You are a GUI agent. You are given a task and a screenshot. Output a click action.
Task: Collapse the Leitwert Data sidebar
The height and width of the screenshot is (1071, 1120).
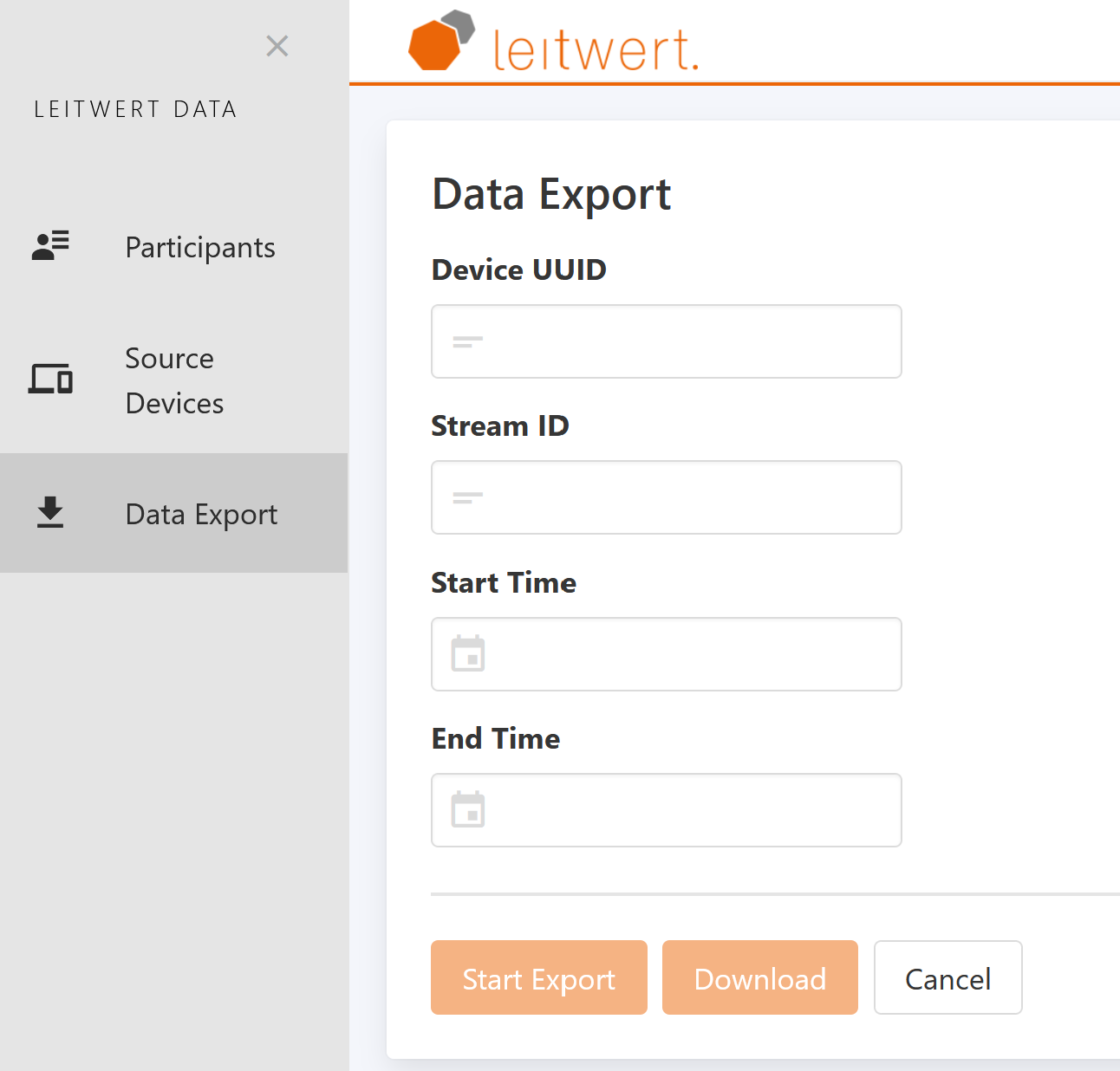(x=277, y=45)
